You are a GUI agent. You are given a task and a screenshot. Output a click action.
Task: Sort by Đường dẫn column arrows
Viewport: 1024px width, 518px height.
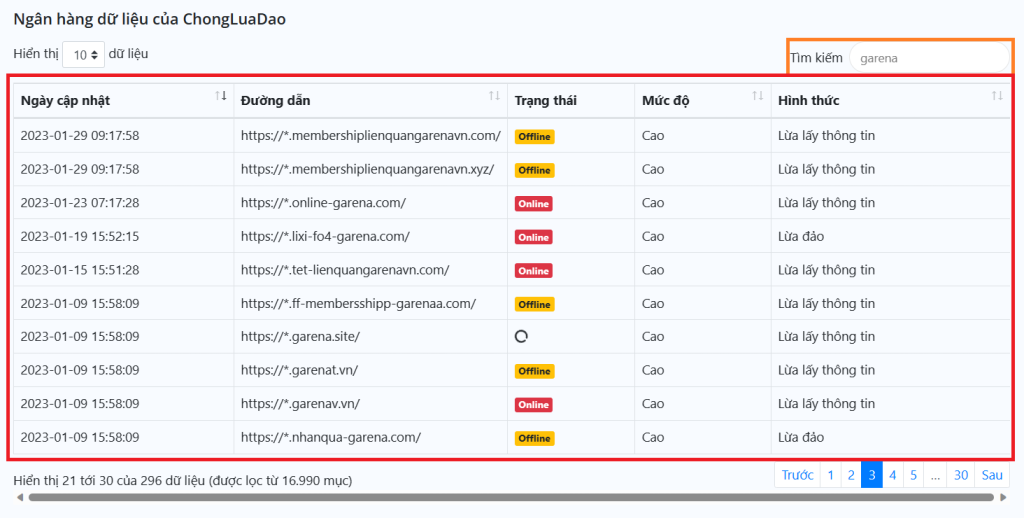[x=494, y=96]
